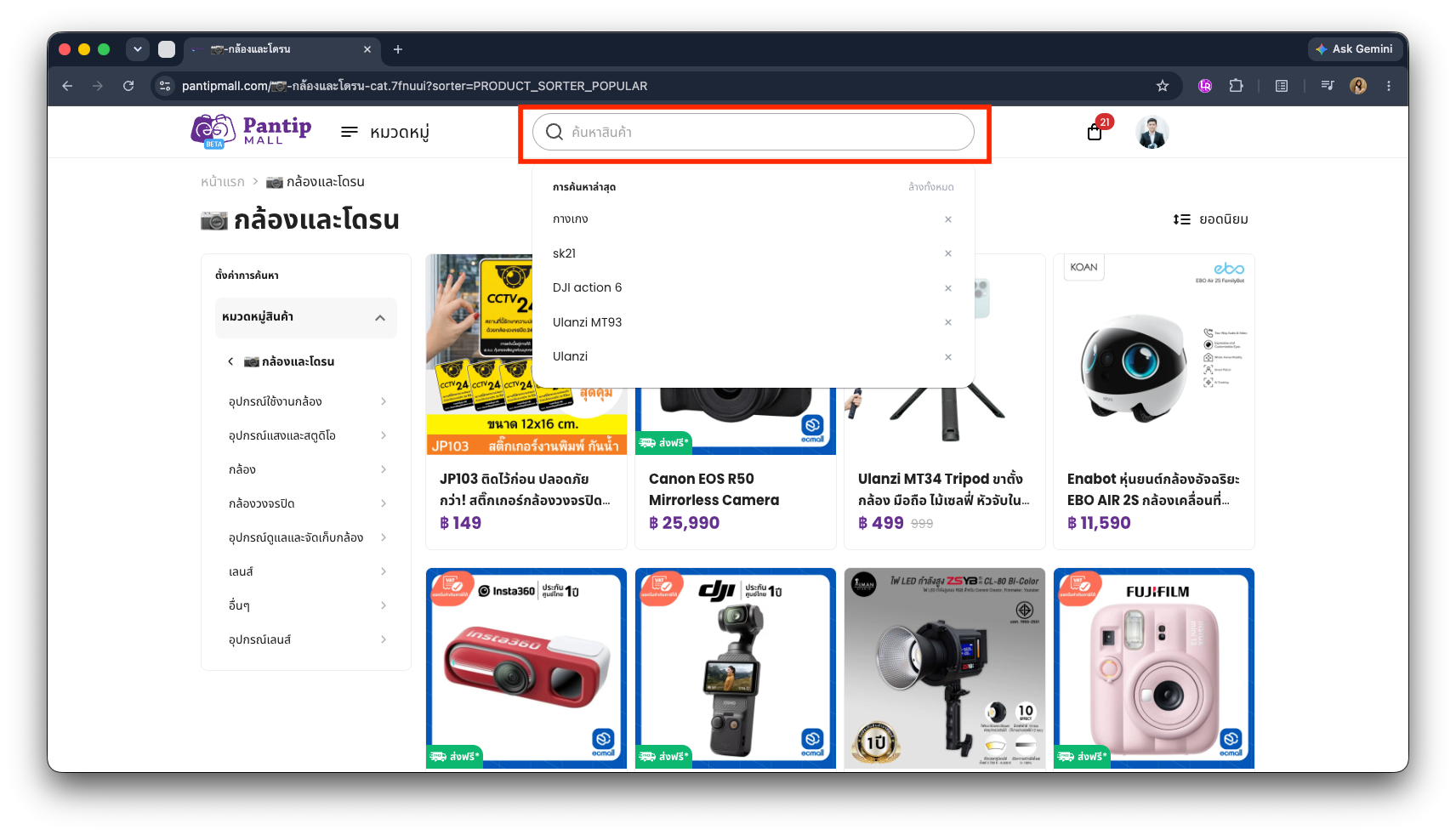Remove Ulanzi from recent searches
The image size is (1456, 835).
tap(948, 357)
